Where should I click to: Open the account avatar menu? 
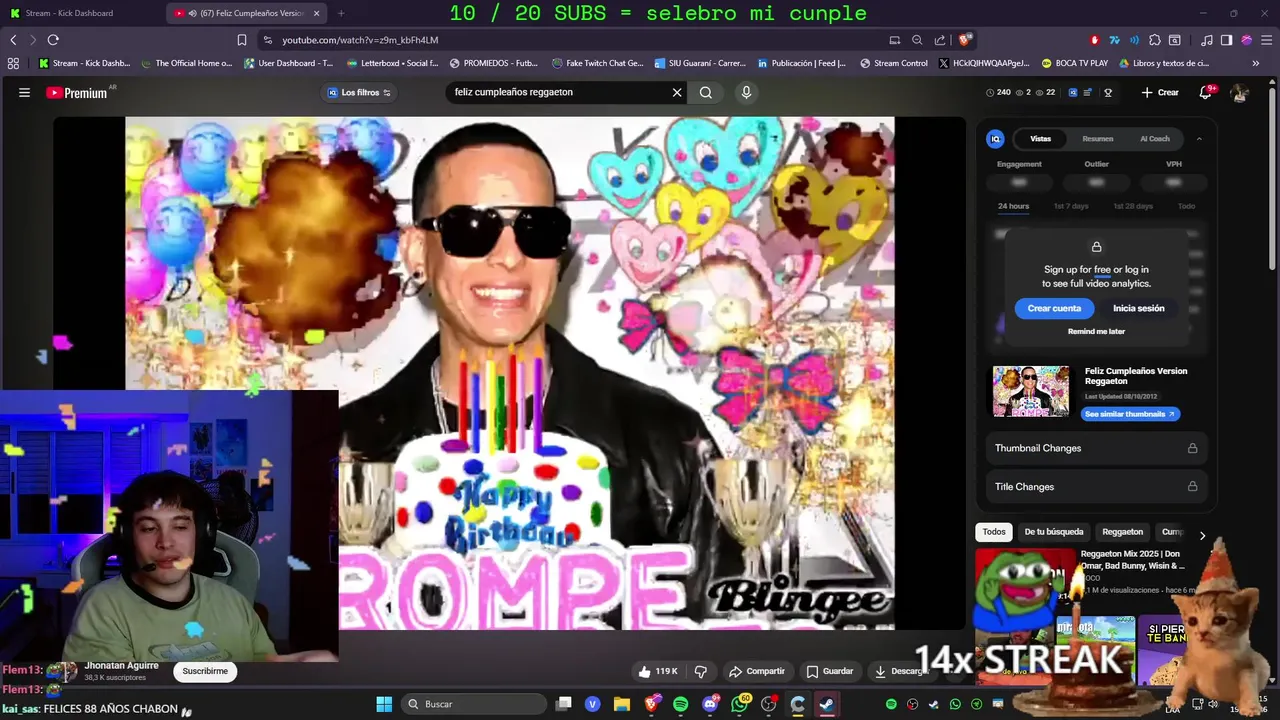click(x=1240, y=92)
